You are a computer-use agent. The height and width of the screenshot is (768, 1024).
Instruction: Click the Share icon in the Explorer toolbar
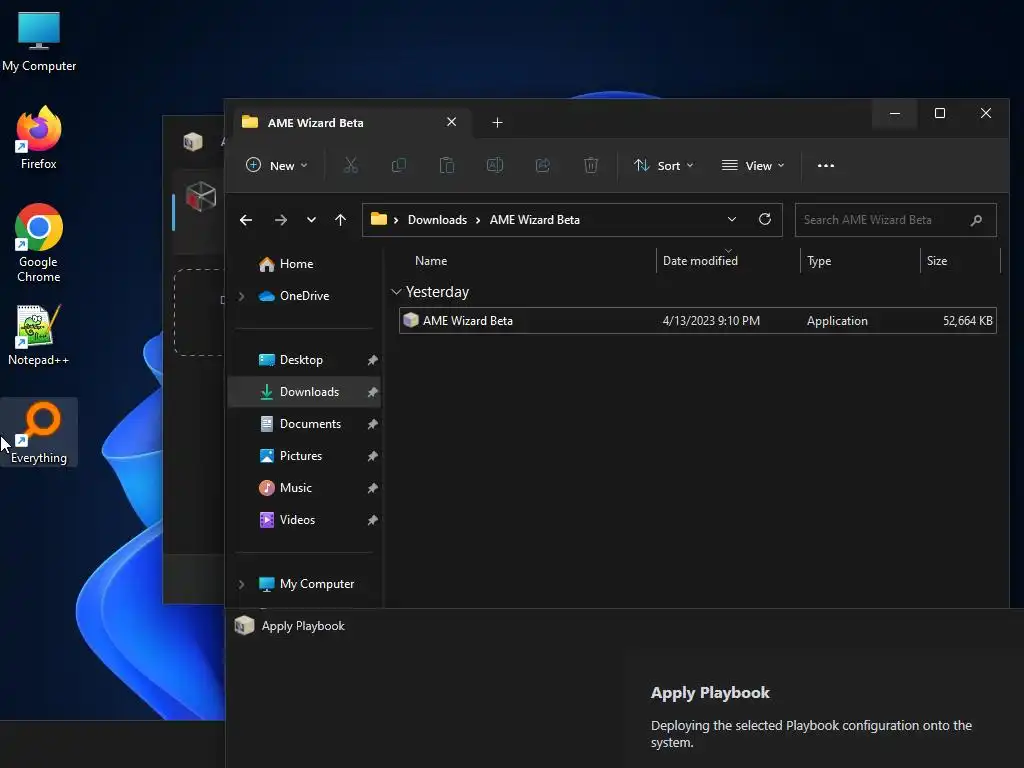tap(543, 165)
